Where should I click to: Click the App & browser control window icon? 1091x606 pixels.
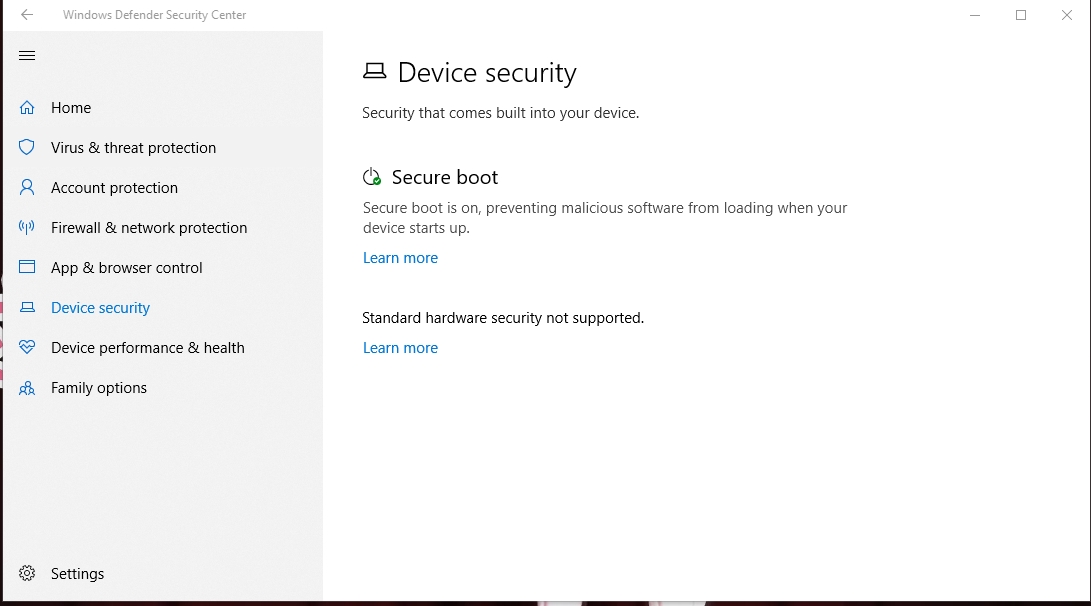pos(27,268)
